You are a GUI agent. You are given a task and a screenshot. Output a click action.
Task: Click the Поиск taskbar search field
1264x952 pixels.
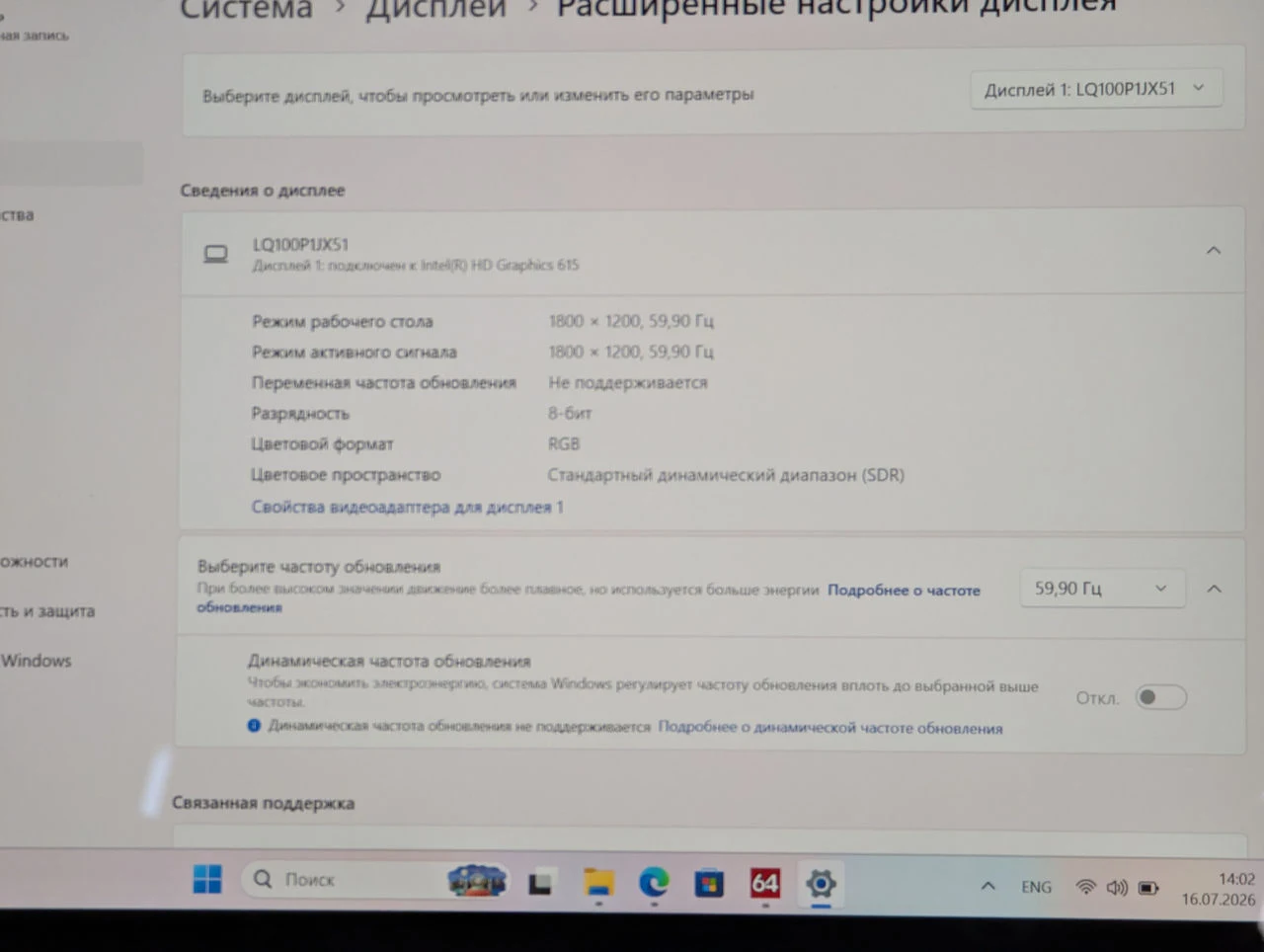coord(375,879)
